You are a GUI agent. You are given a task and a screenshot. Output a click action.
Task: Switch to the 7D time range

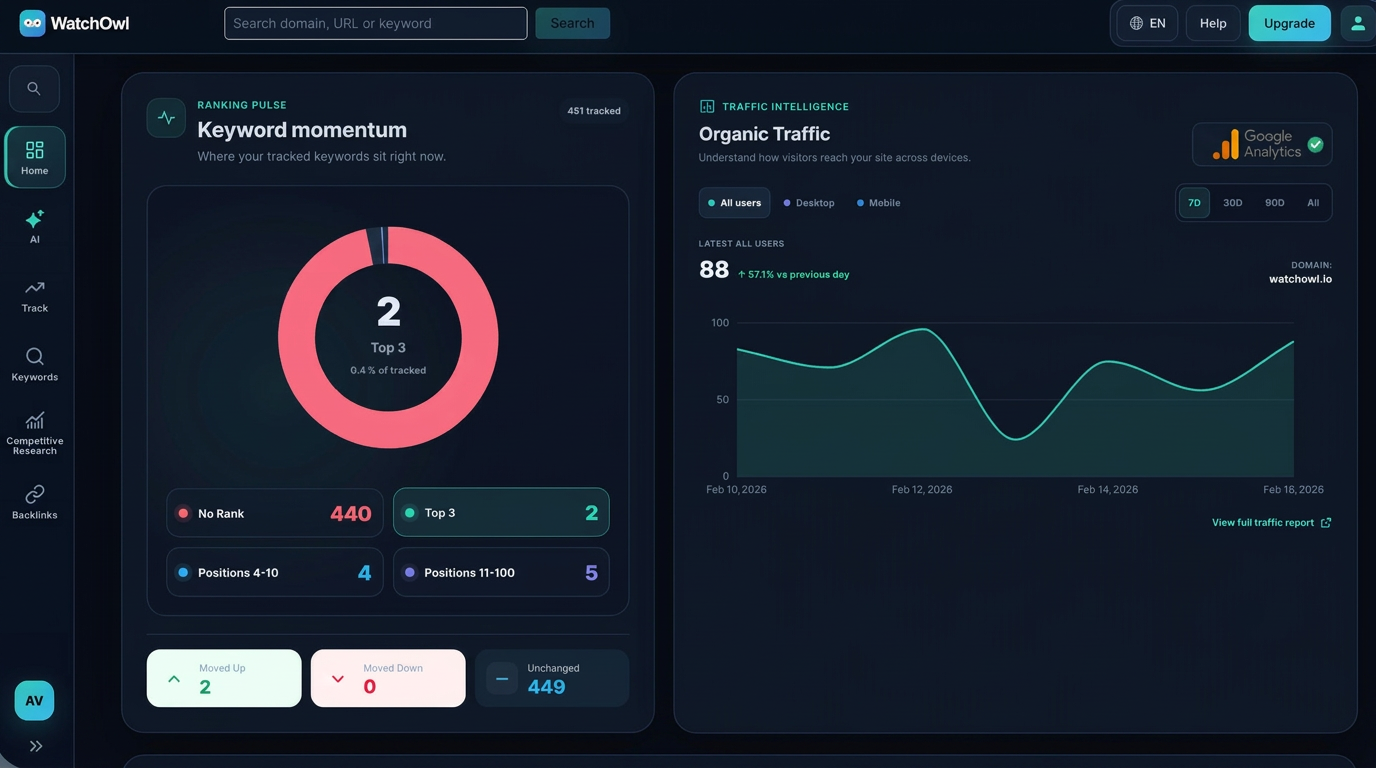pos(1194,203)
